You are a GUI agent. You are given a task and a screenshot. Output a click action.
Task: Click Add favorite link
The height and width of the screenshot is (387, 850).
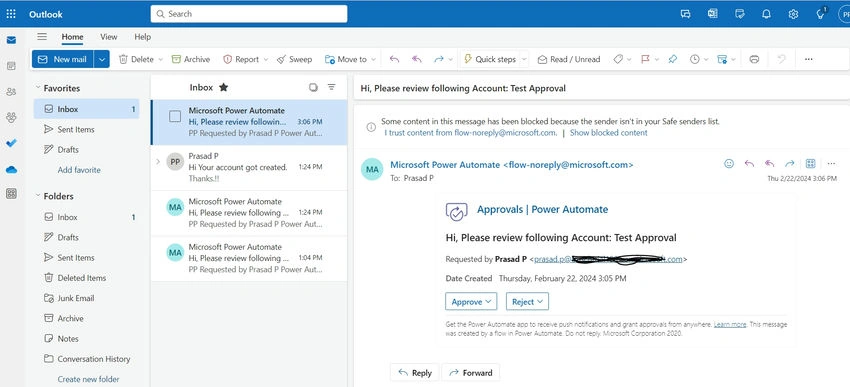pyautogui.click(x=79, y=170)
